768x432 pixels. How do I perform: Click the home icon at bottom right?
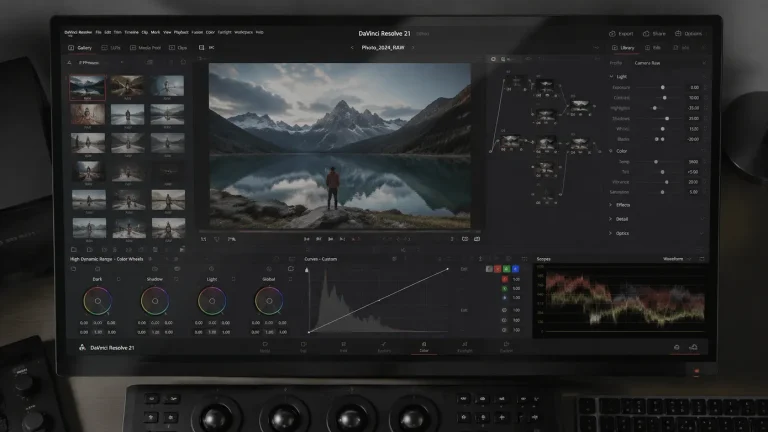(676, 347)
